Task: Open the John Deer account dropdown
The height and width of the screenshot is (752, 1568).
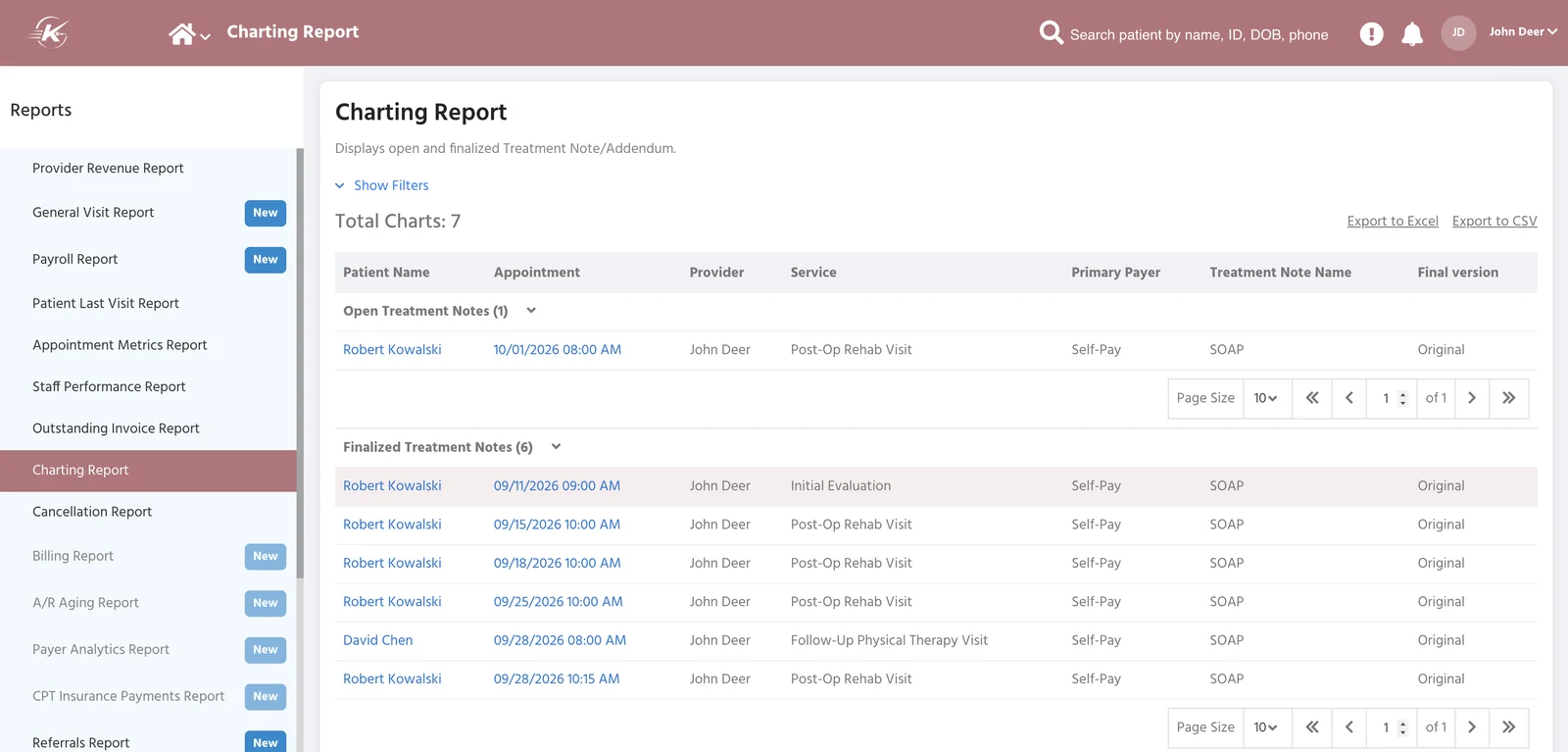Action: [x=1523, y=32]
